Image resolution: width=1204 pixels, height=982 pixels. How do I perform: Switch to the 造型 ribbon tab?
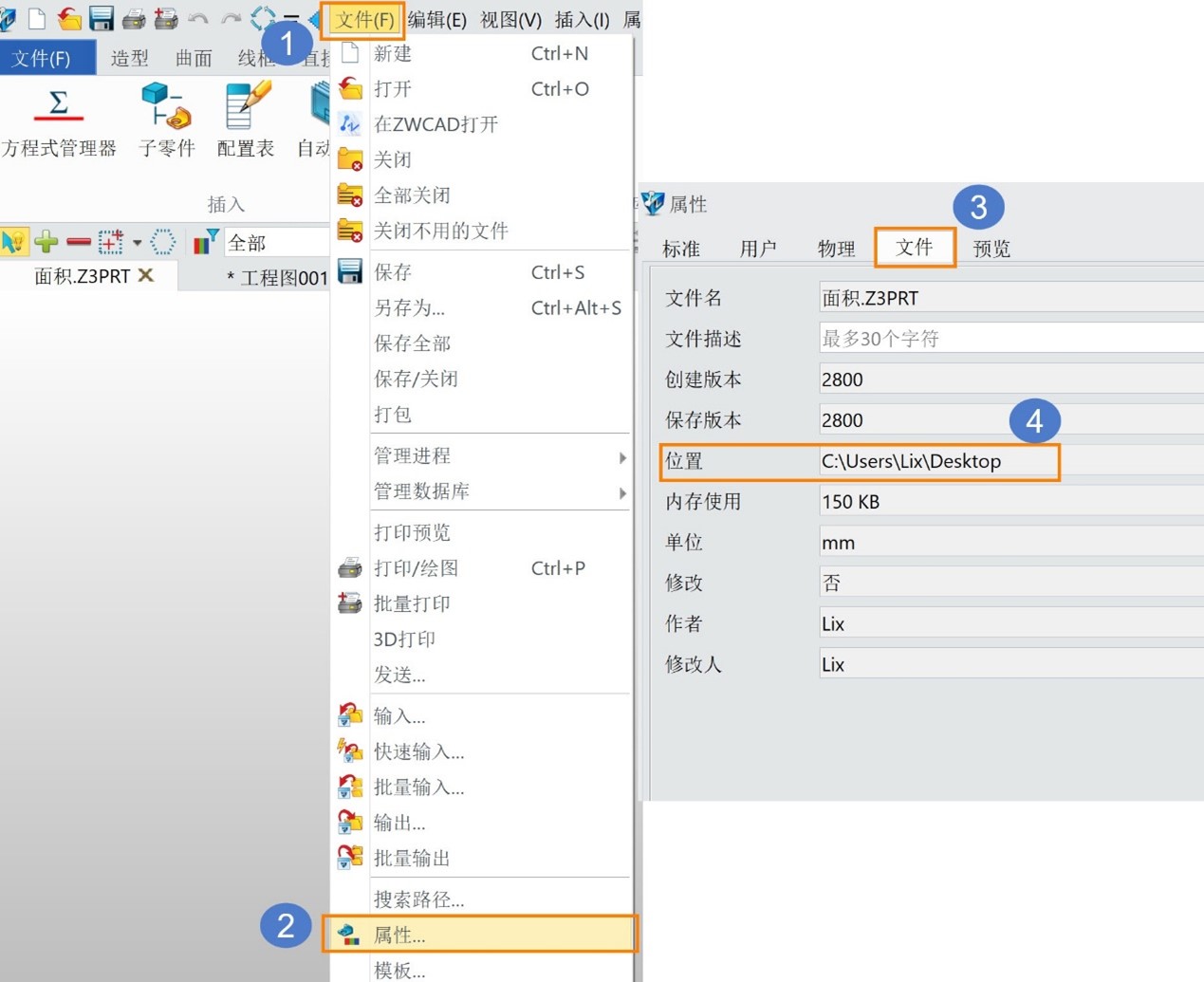pyautogui.click(x=130, y=59)
